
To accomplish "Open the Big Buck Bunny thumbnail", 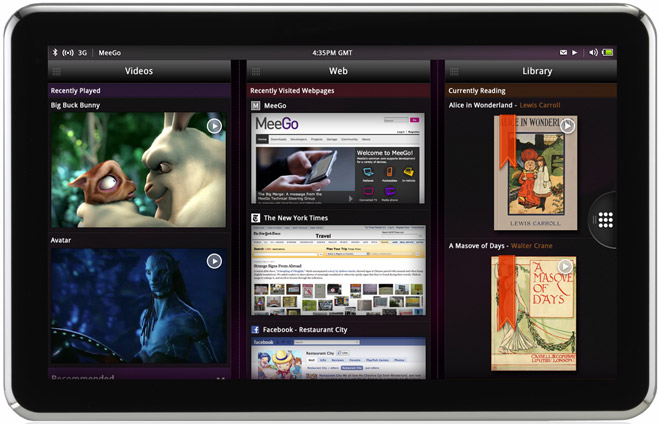I will pyautogui.click(x=138, y=170).
